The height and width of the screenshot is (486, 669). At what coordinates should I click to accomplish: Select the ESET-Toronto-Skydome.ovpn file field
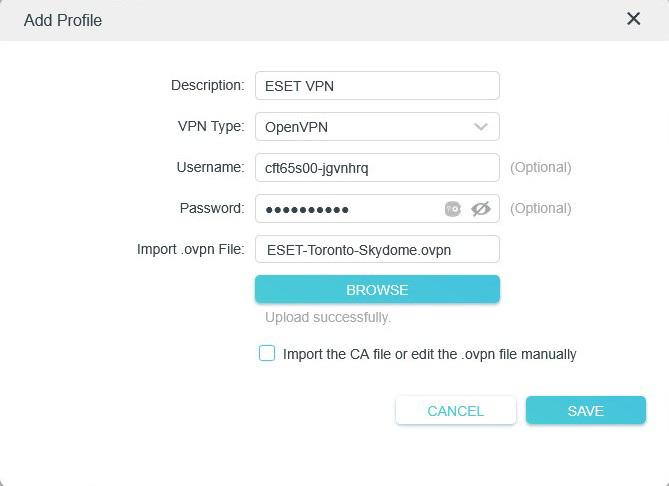pos(376,249)
